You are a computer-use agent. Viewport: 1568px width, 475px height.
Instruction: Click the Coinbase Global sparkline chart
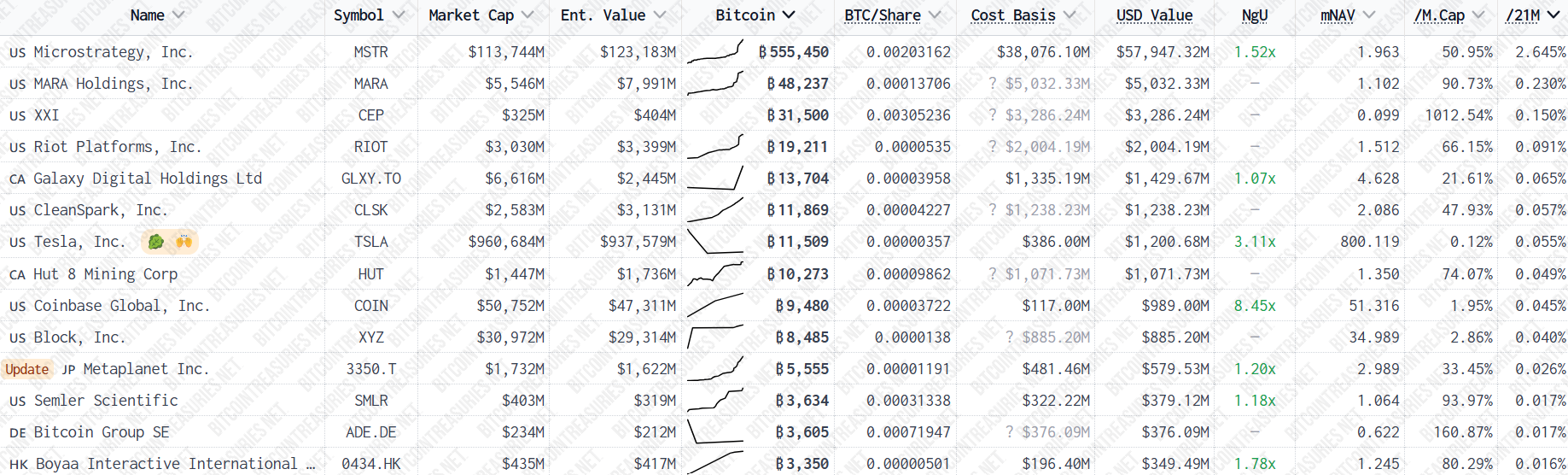click(715, 305)
